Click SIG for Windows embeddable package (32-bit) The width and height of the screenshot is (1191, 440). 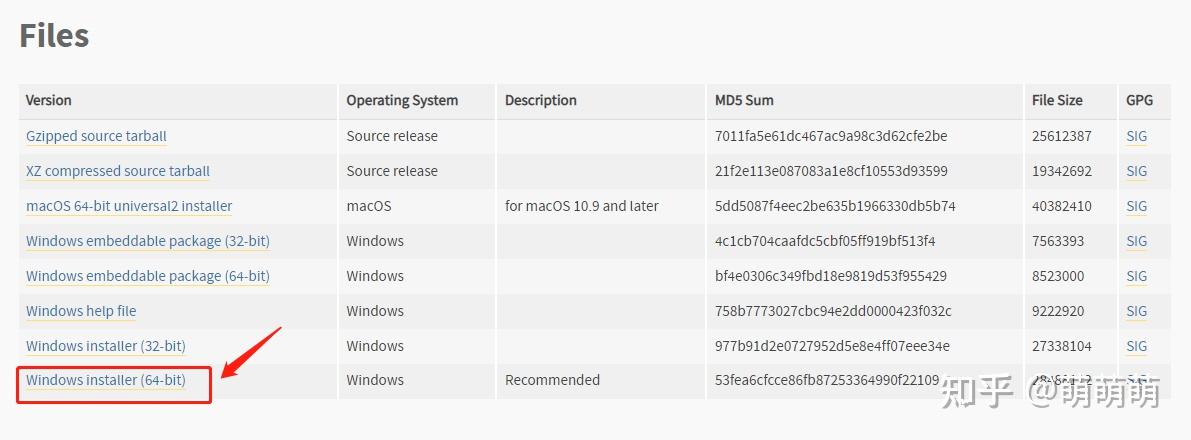1137,241
